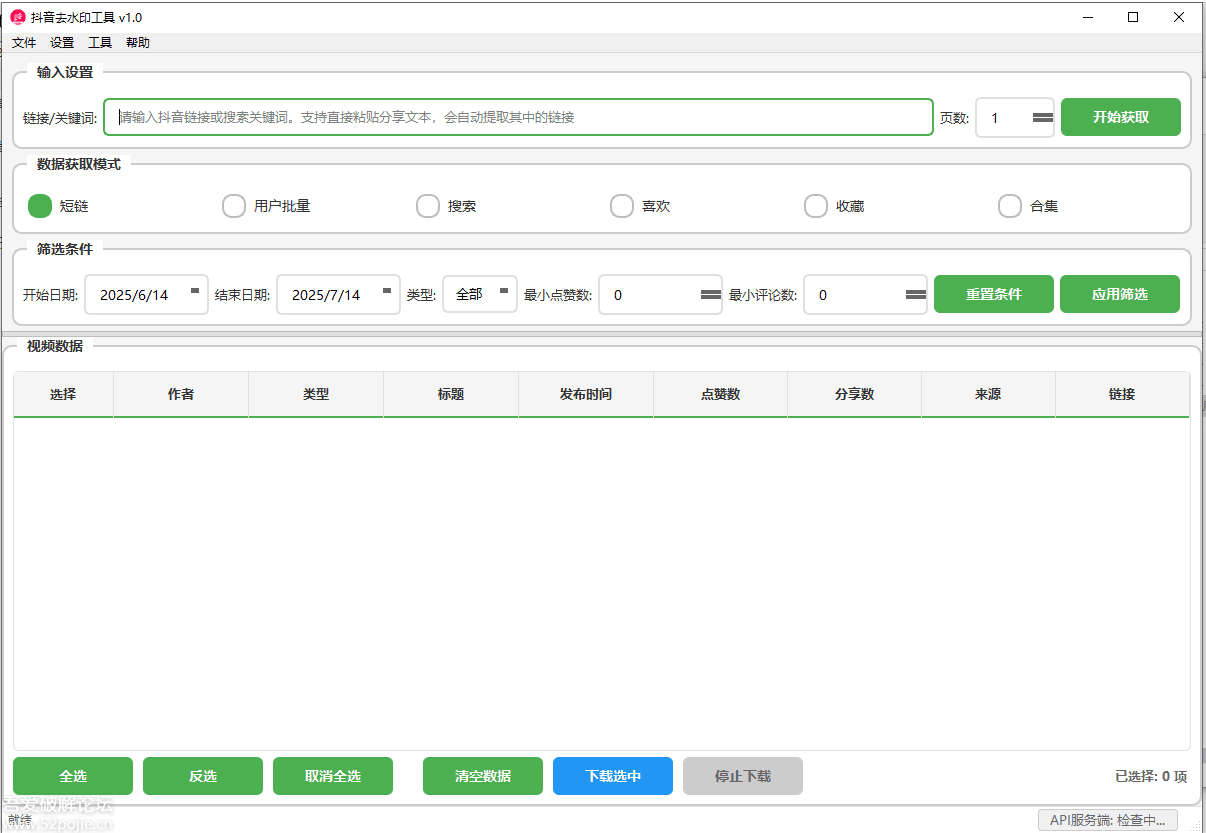The image size is (1206, 833).
Task: Sort by 标题 column header
Action: click(451, 394)
